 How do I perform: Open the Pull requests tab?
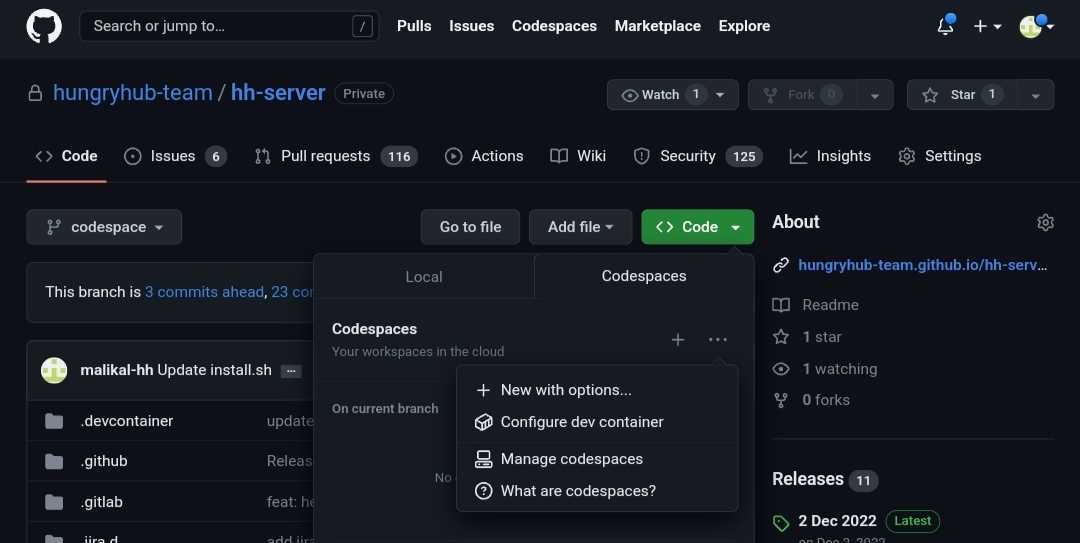click(x=324, y=156)
